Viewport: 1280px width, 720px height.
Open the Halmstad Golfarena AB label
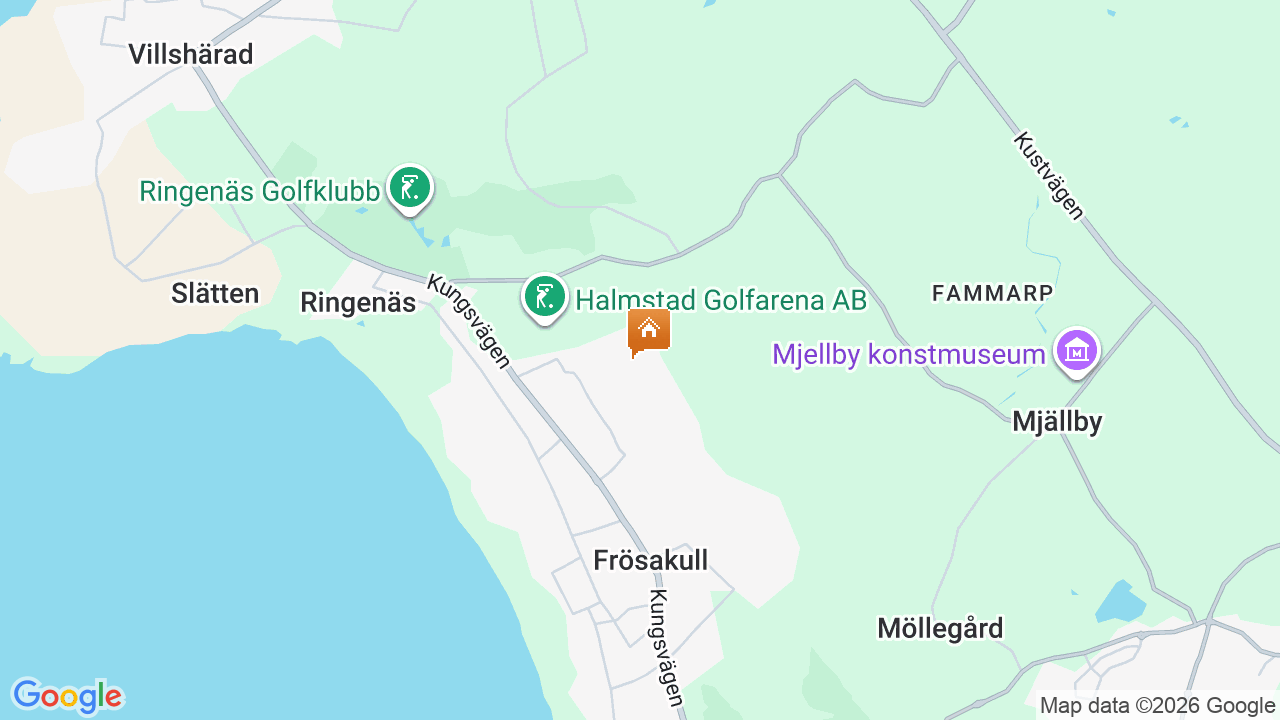721,300
